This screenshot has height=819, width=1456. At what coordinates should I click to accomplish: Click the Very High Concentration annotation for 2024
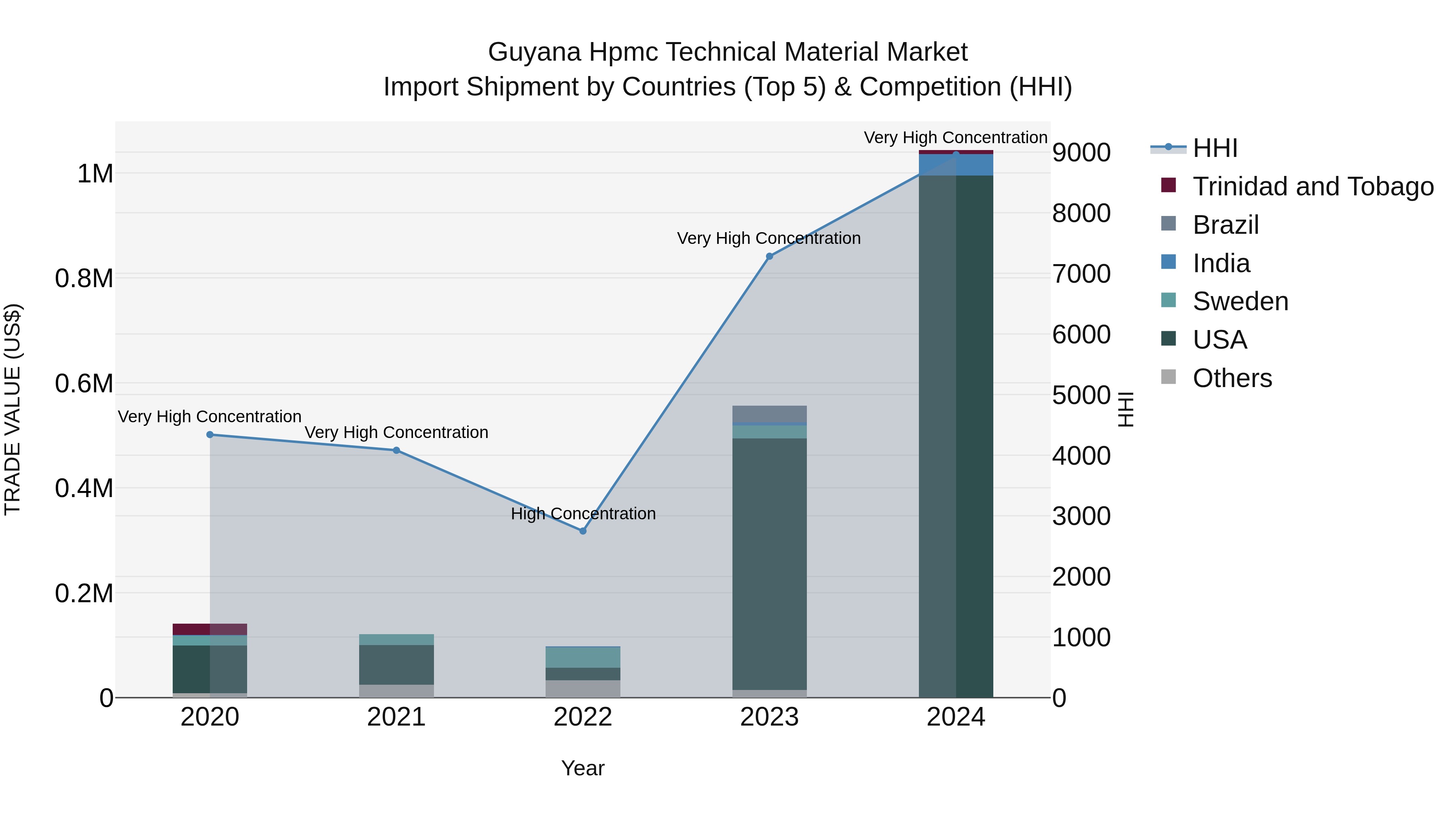click(x=956, y=138)
